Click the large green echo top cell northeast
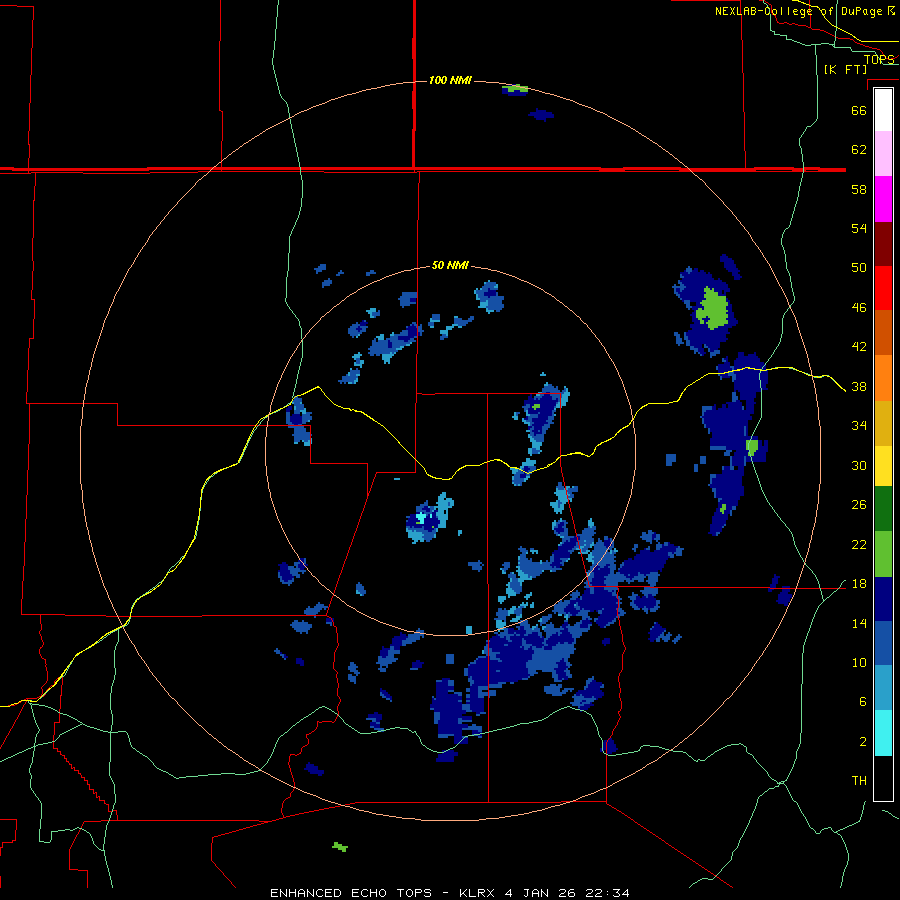This screenshot has width=900, height=900. coord(712,309)
